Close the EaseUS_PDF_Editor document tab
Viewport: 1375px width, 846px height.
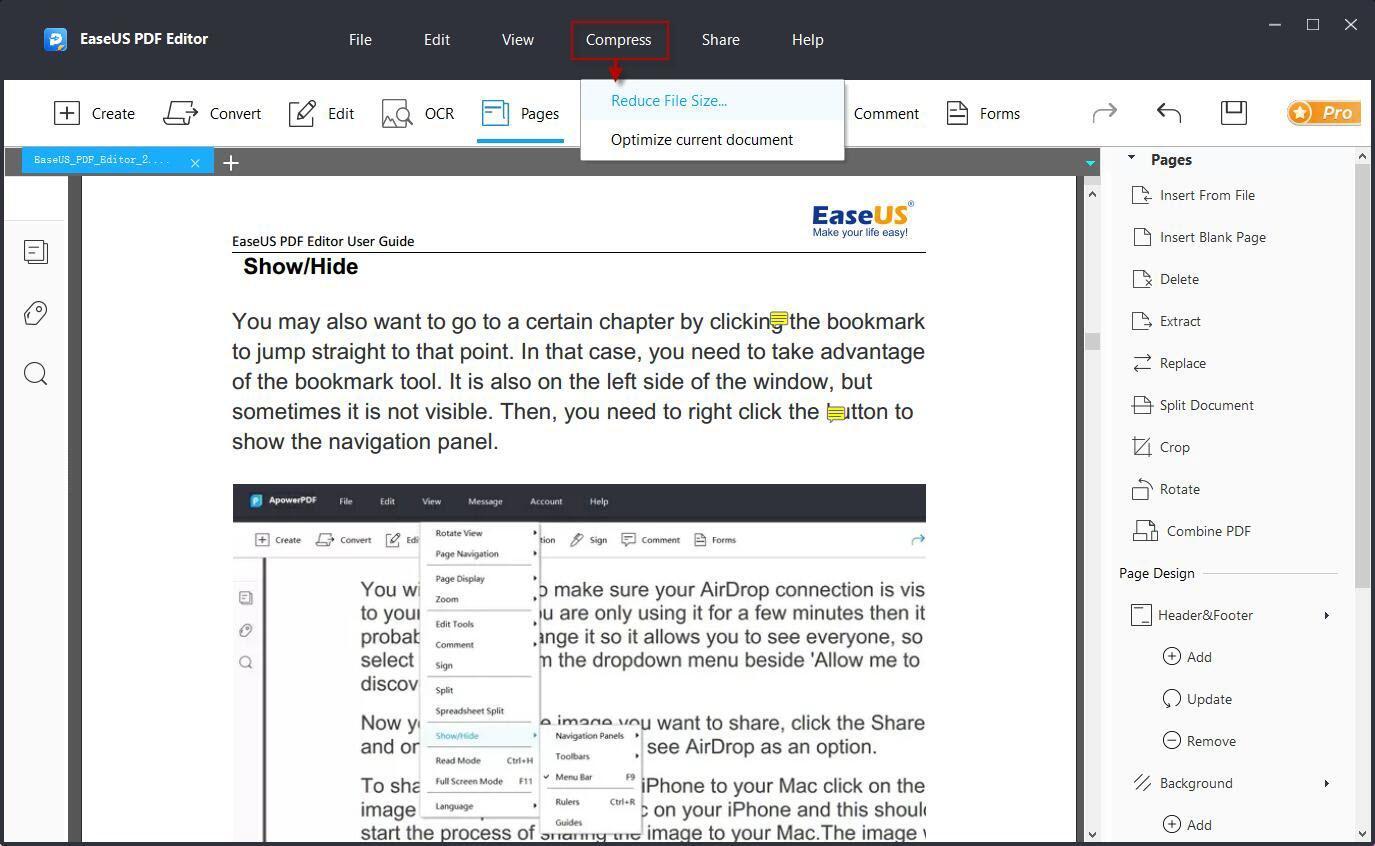coord(195,162)
